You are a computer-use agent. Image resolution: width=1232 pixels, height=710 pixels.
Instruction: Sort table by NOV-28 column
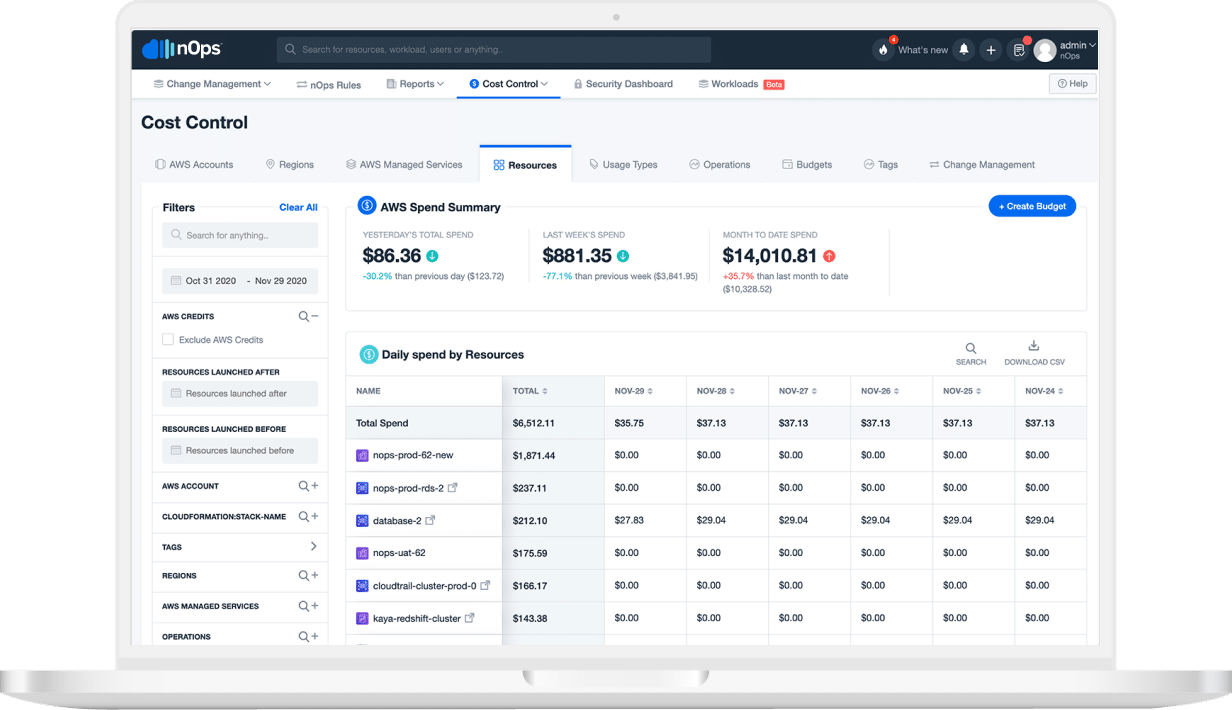click(x=716, y=391)
